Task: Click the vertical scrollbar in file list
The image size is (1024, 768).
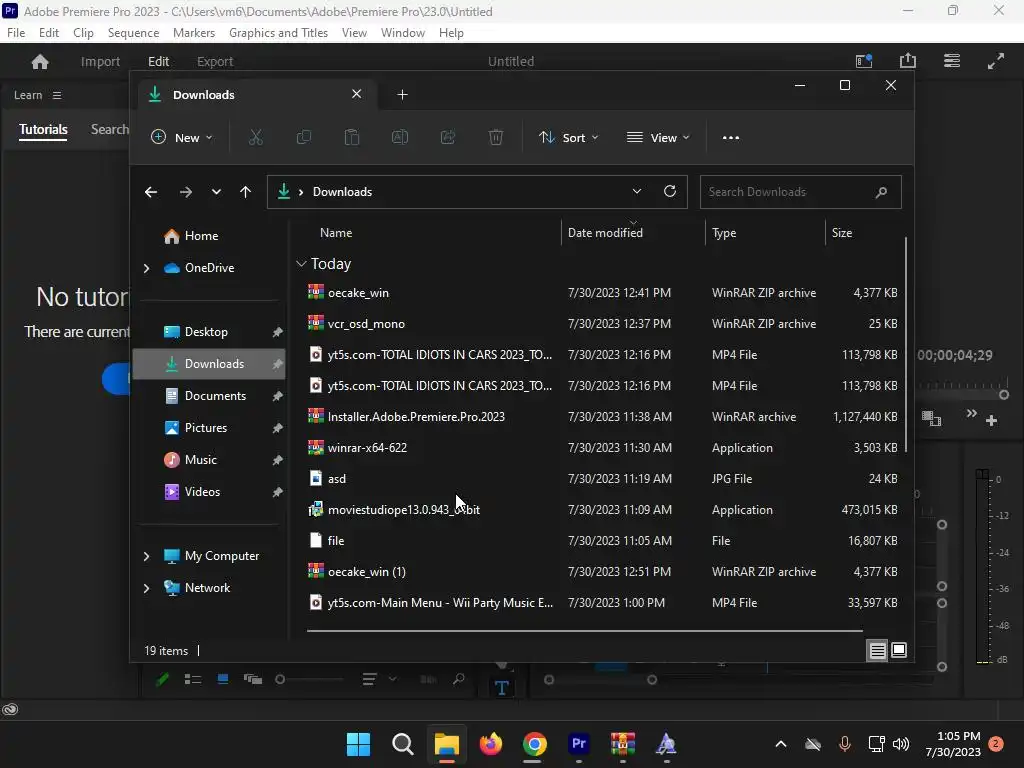Action: pos(906,345)
